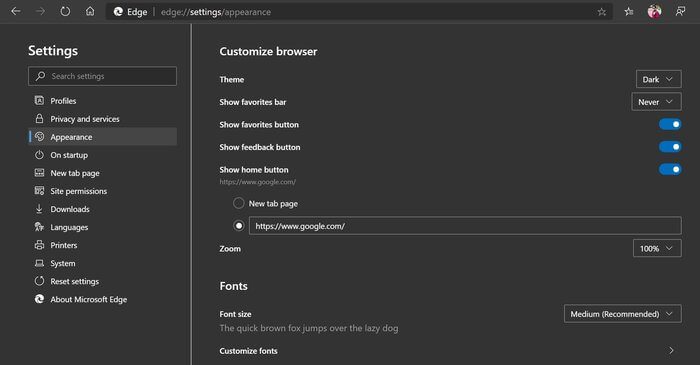Click the Printers icon
The width and height of the screenshot is (700, 365).
39,245
